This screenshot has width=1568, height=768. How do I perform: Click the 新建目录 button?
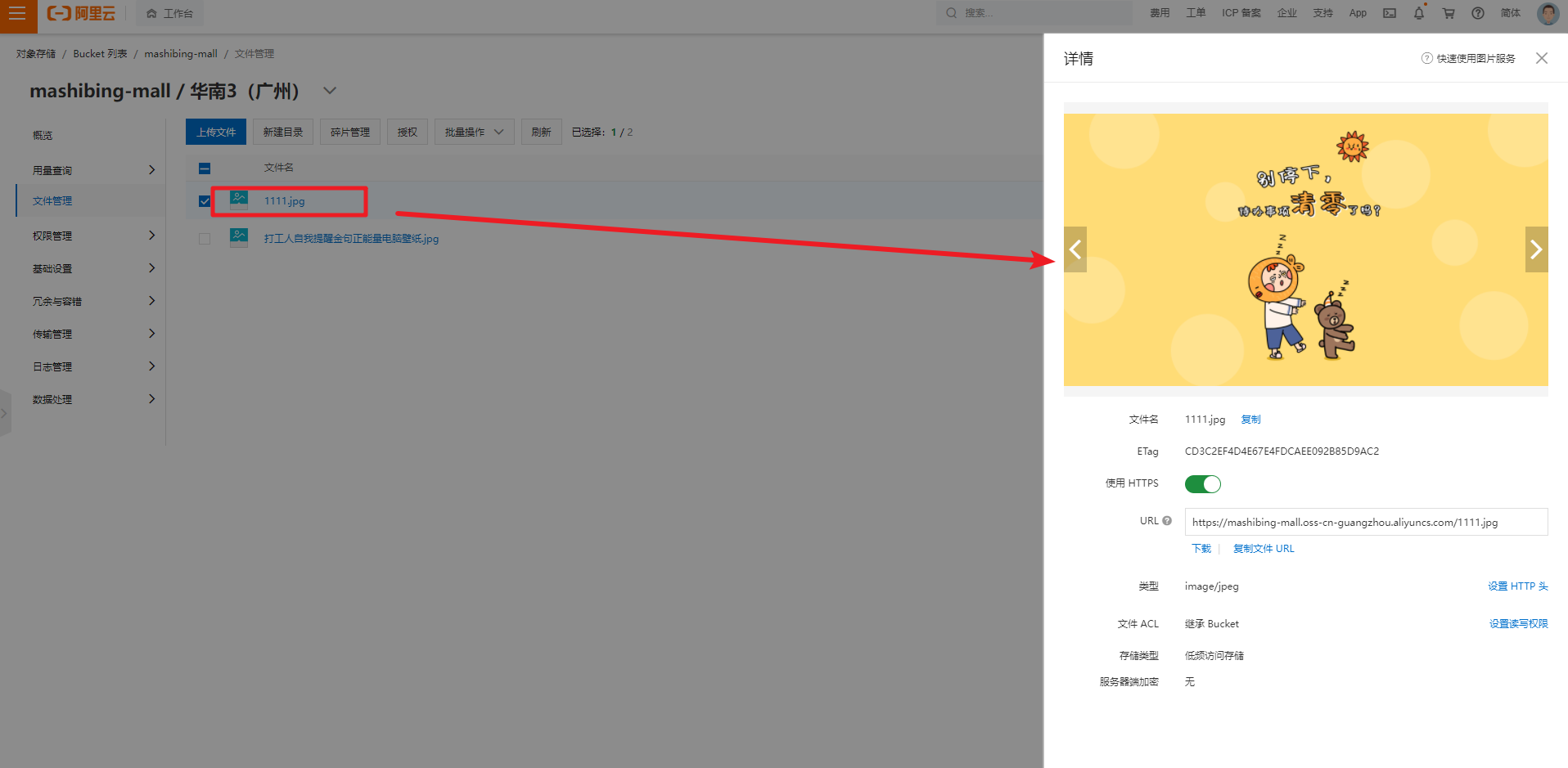pos(283,132)
